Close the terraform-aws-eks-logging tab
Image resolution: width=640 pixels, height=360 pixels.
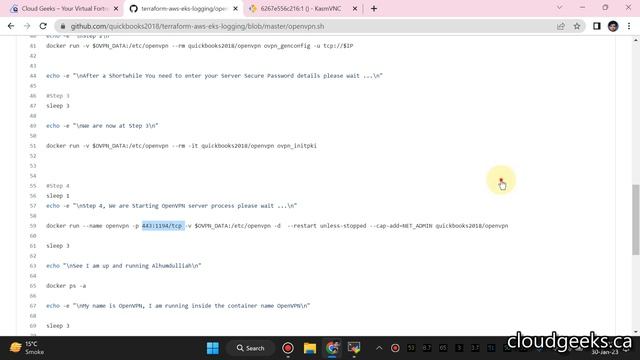tap(236, 8)
